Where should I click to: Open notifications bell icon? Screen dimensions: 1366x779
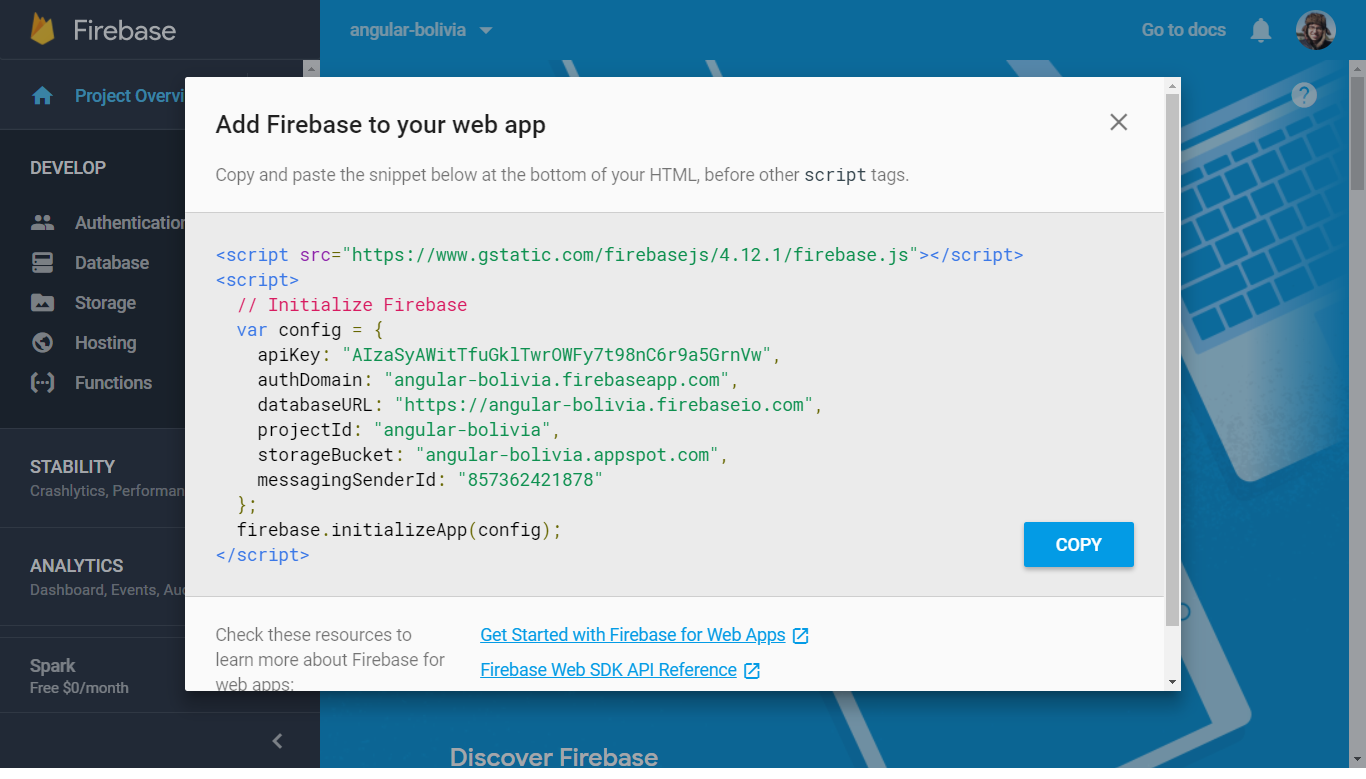[x=1261, y=30]
